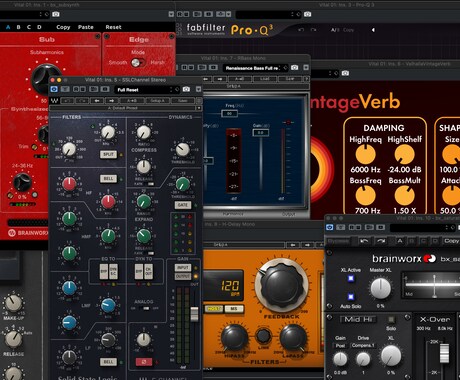Click the red phase invert button in SSLChannel
460x380 pixels.
click(144, 362)
